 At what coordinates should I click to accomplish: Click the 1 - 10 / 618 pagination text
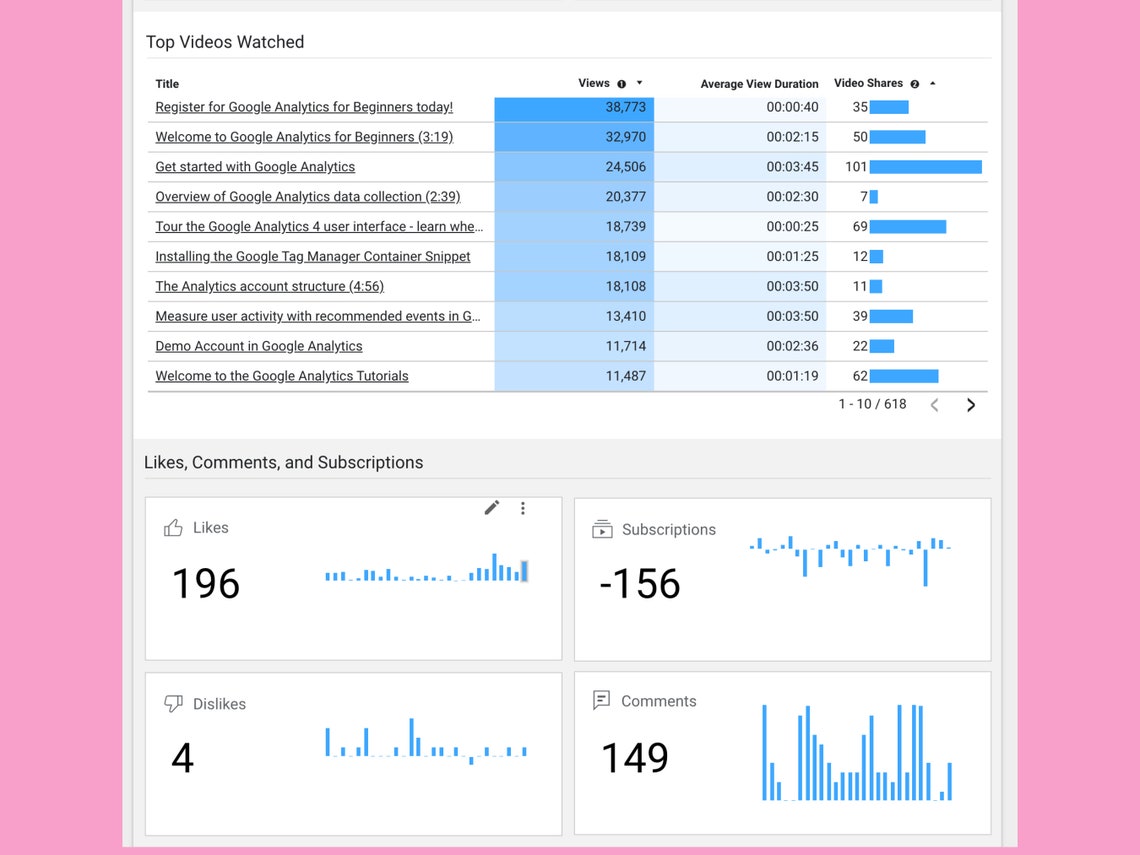coord(872,404)
